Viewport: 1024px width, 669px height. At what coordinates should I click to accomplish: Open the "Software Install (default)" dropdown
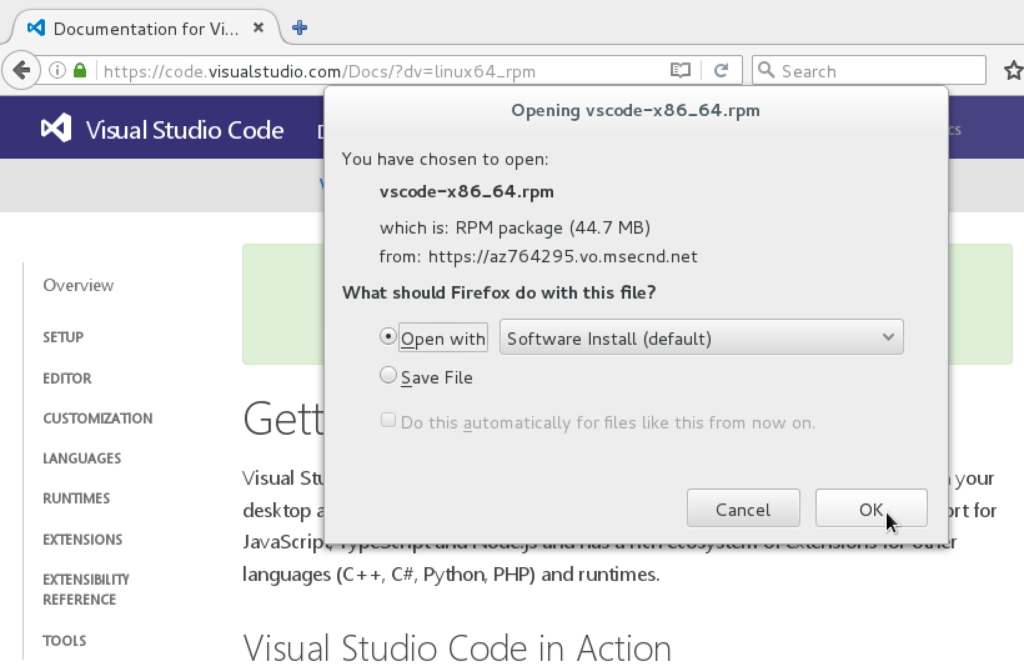(701, 338)
